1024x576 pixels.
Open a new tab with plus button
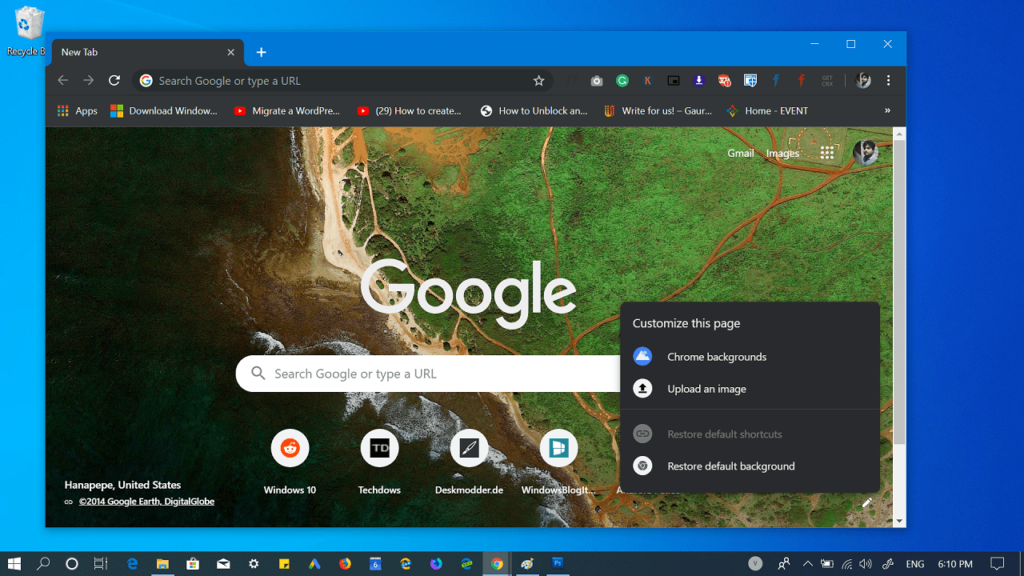pyautogui.click(x=261, y=52)
